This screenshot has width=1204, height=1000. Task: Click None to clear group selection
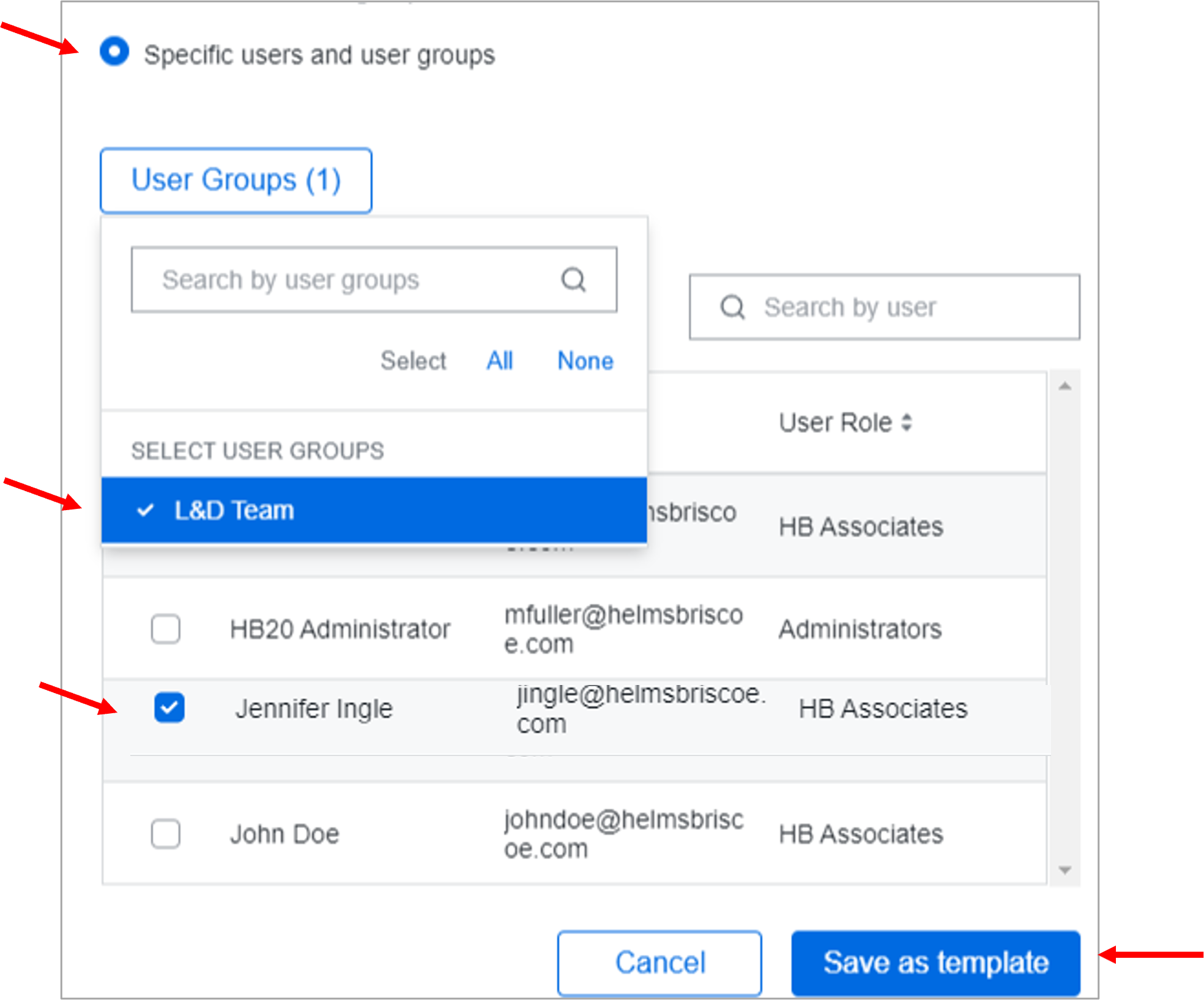(x=585, y=361)
